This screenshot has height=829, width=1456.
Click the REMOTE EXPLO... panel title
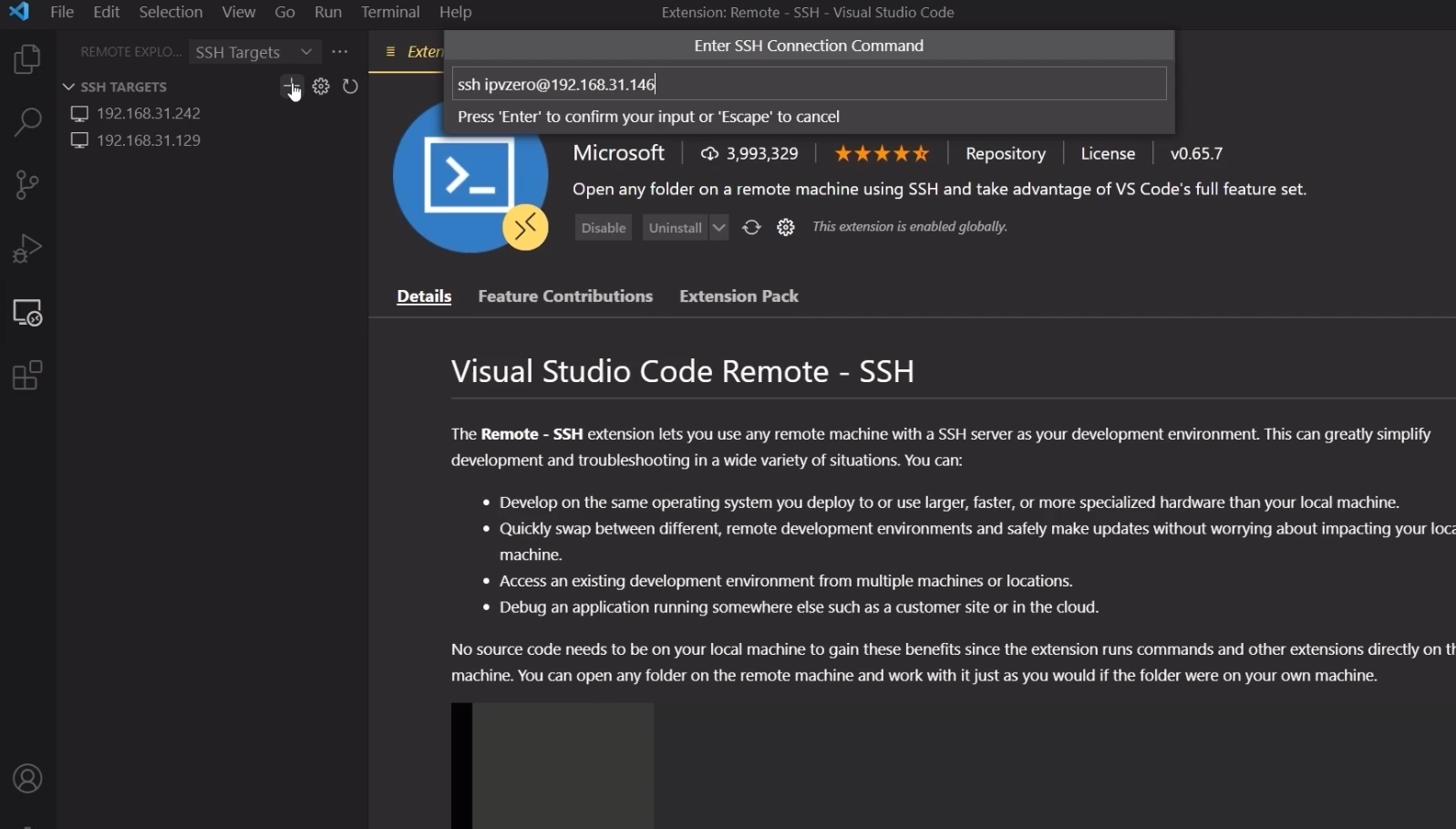(x=131, y=52)
